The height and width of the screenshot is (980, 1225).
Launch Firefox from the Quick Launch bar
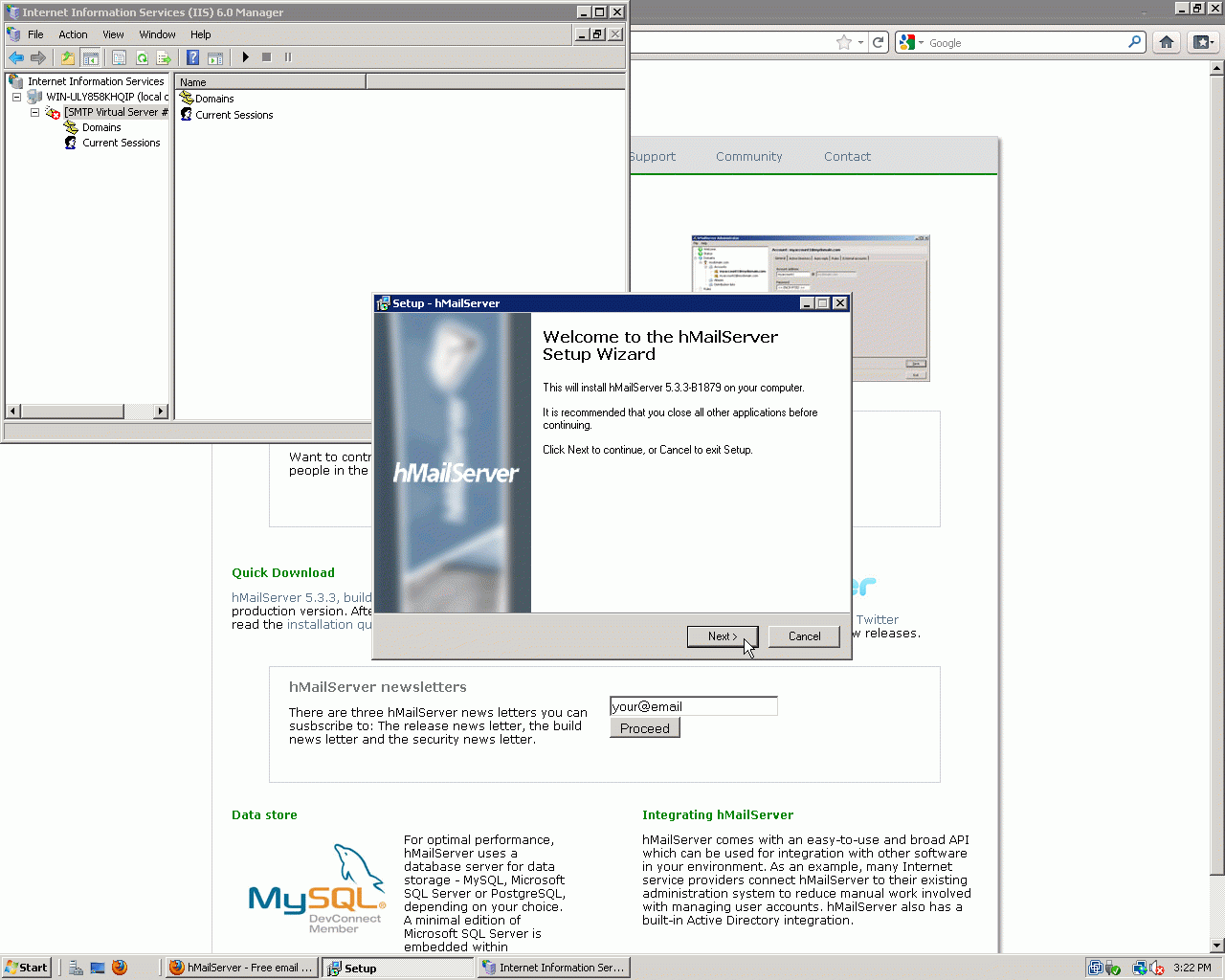click(120, 968)
